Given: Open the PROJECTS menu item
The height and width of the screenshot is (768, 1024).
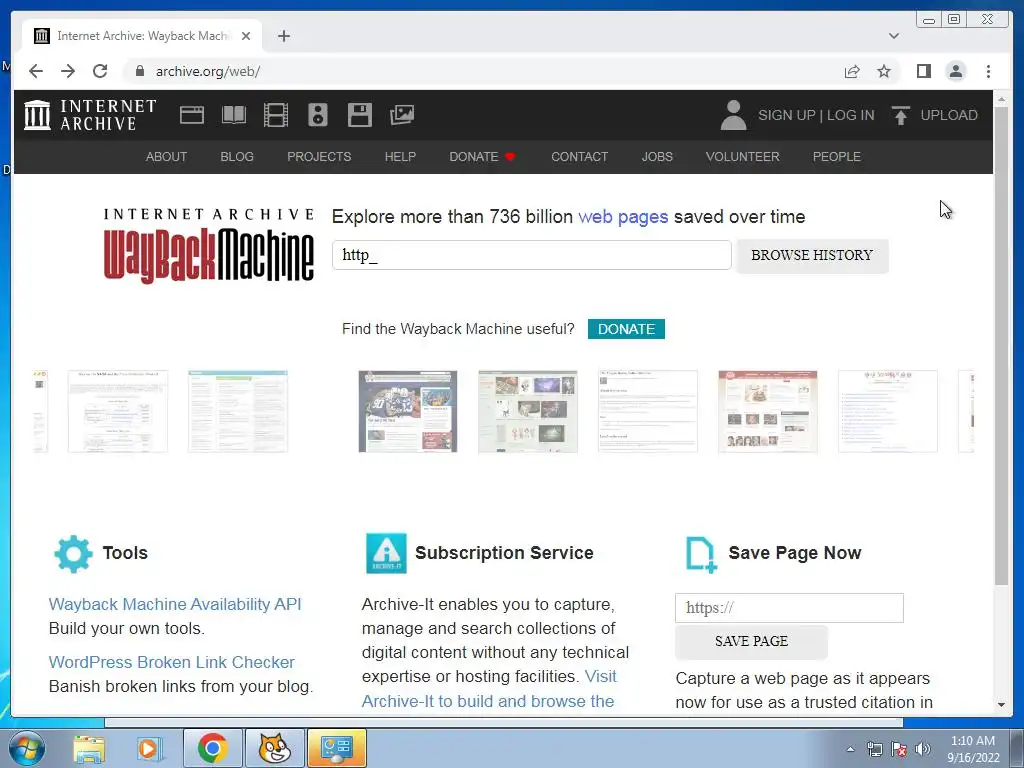Looking at the screenshot, I should tap(319, 157).
